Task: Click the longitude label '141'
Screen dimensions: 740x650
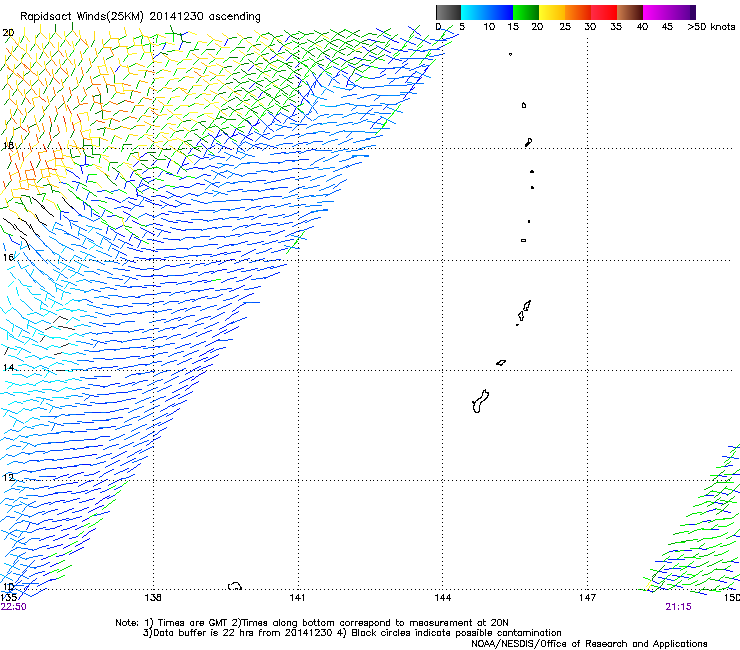Action: 297,598
